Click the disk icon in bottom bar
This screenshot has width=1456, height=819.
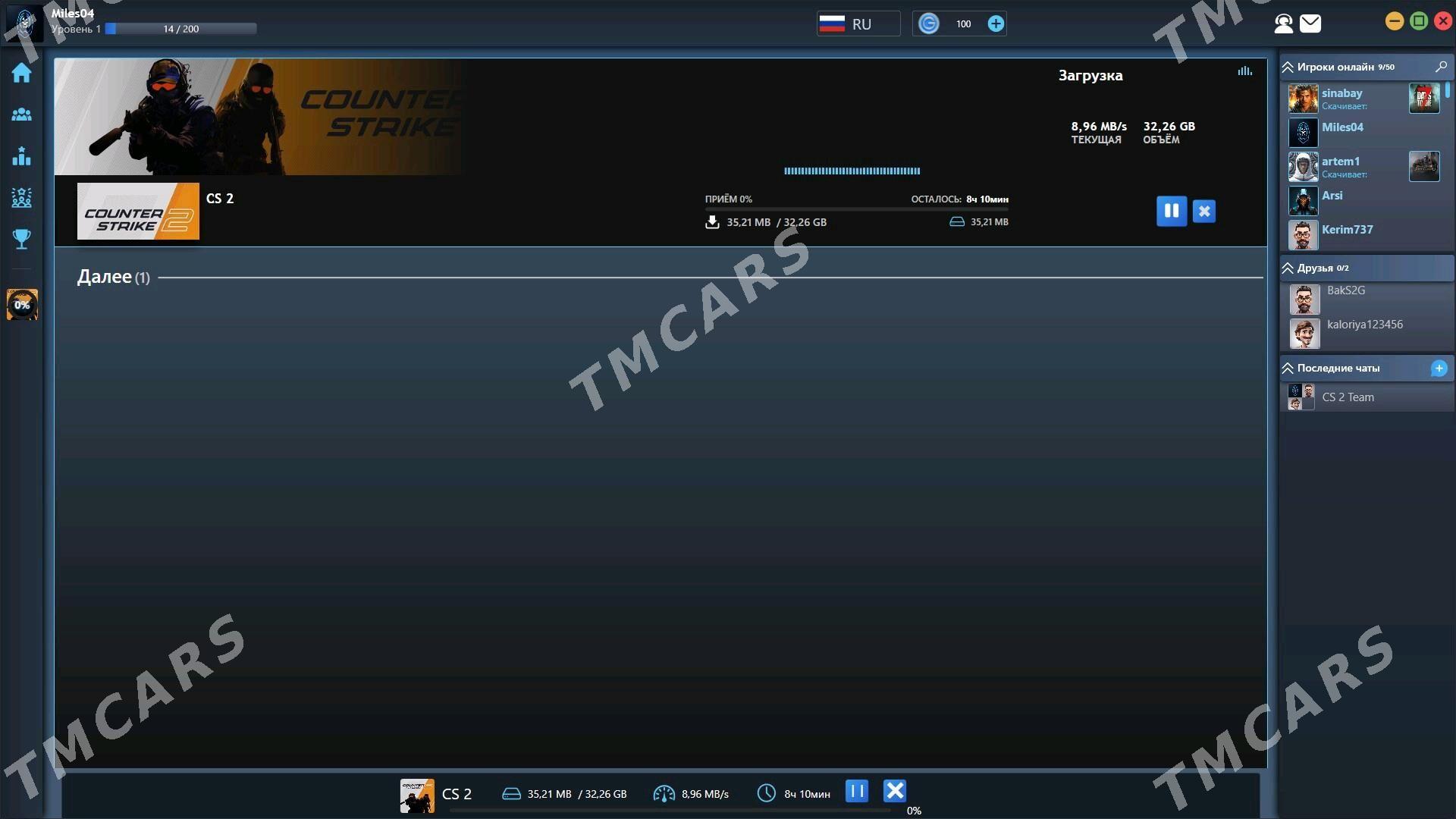point(511,794)
